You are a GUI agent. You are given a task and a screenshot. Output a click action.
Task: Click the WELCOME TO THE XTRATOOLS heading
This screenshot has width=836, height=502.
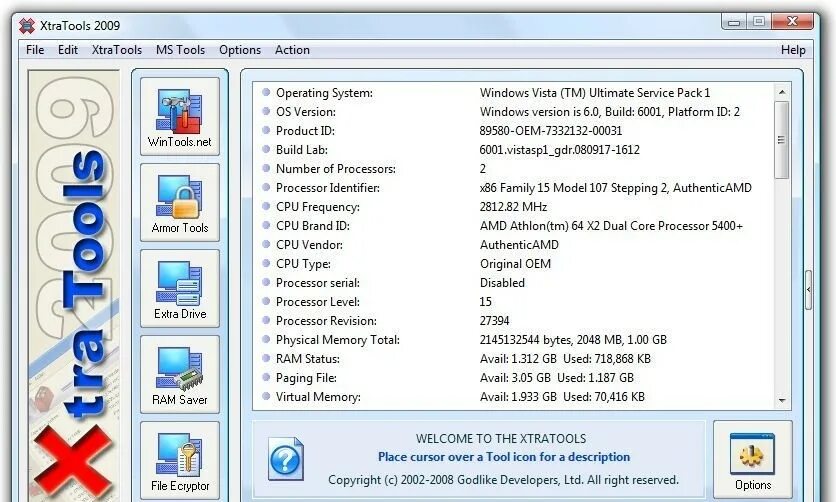(x=501, y=439)
